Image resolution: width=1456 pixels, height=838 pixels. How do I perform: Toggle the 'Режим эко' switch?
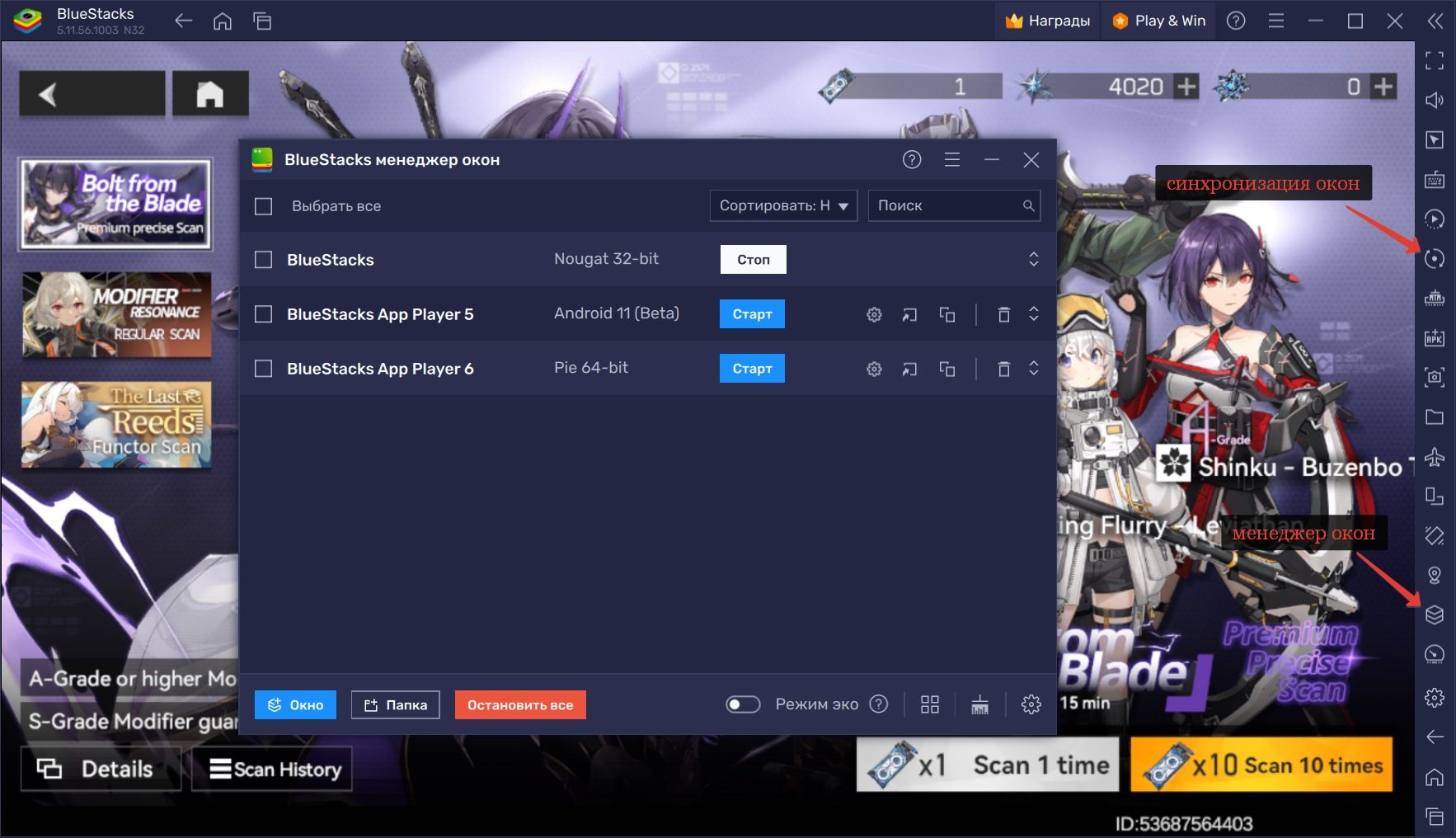click(x=743, y=704)
